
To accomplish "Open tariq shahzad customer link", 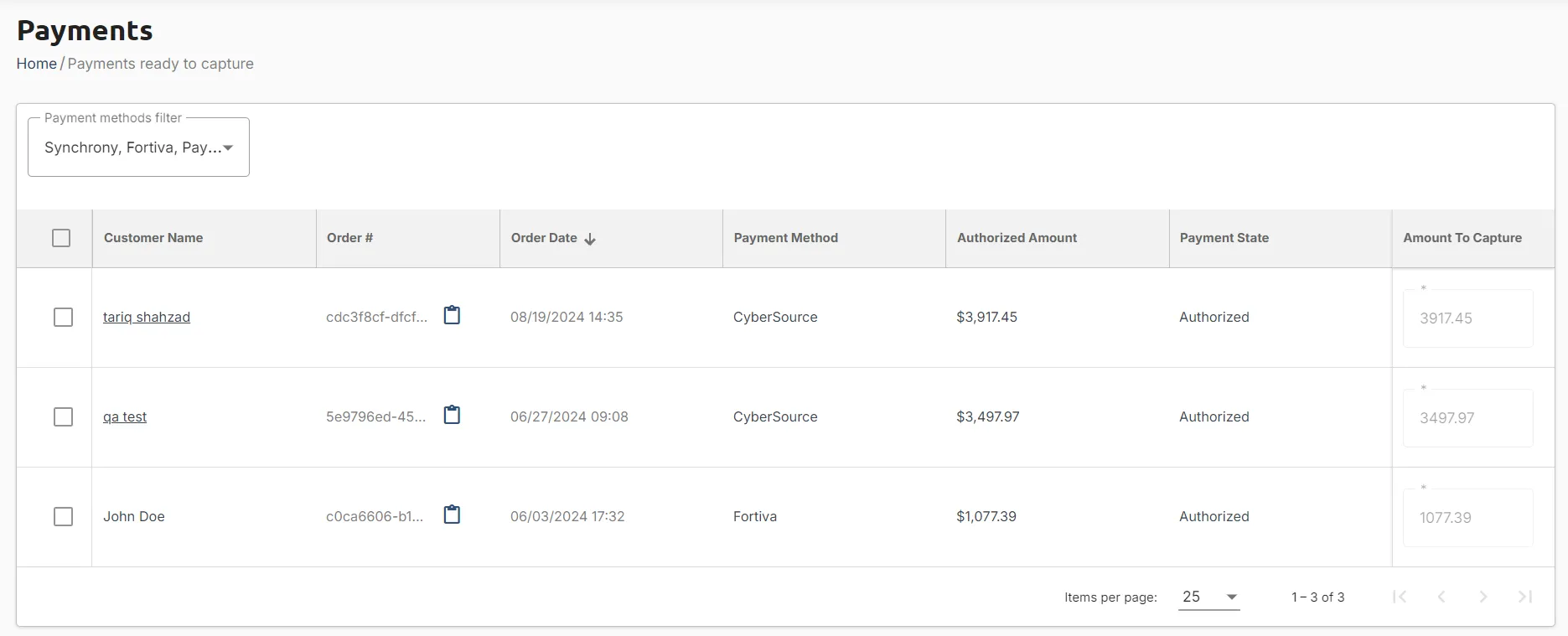I will tap(147, 317).
